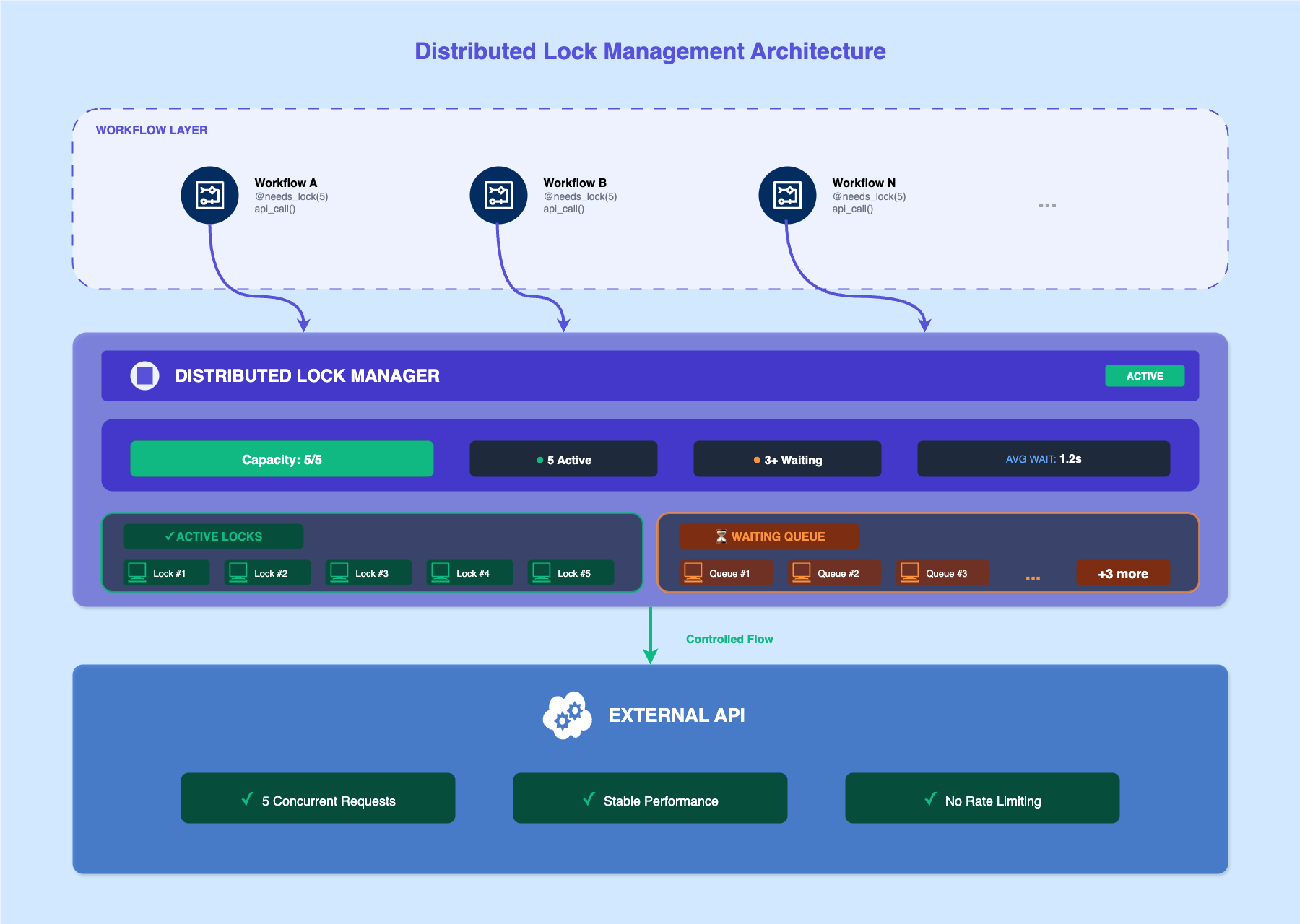Expand the orange ellipsis in Waiting Queue
Image resolution: width=1300 pixels, height=924 pixels.
point(1033,577)
